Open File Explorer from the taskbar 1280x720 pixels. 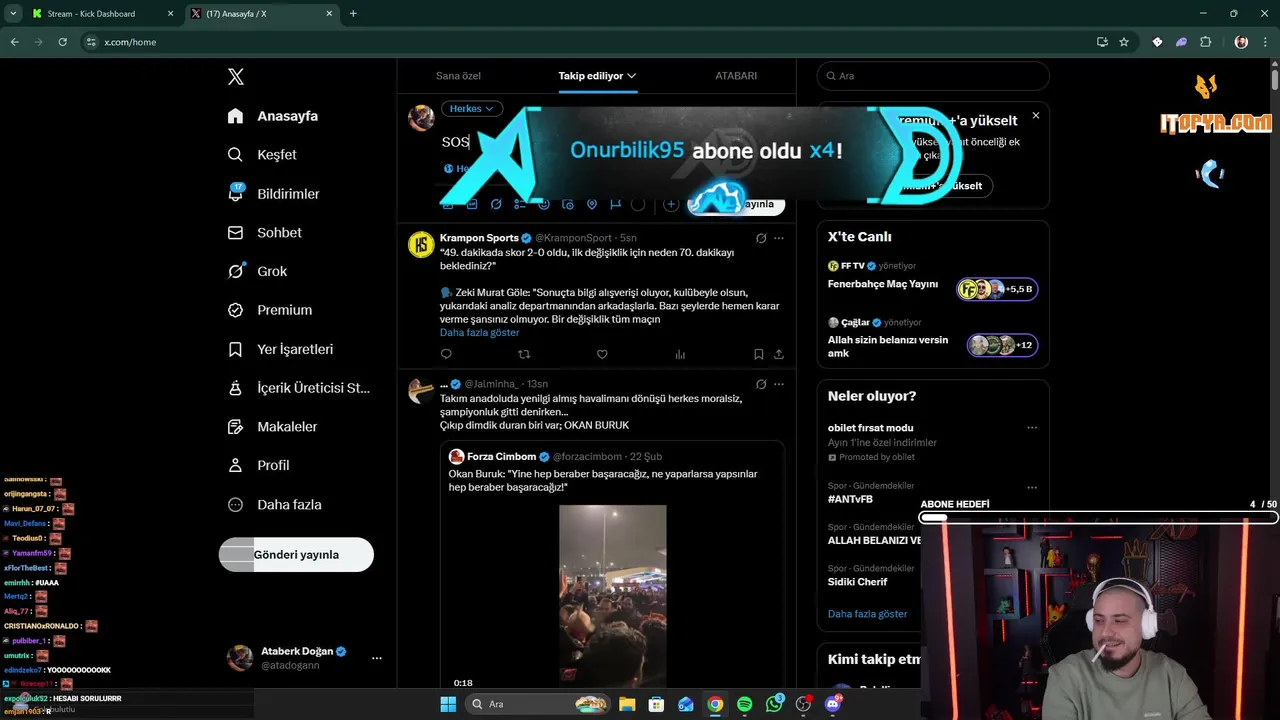click(x=626, y=704)
